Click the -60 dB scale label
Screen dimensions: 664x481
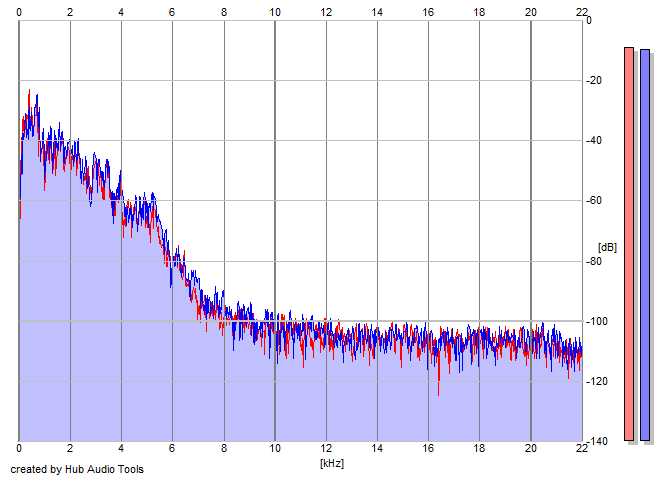[x=594, y=201]
